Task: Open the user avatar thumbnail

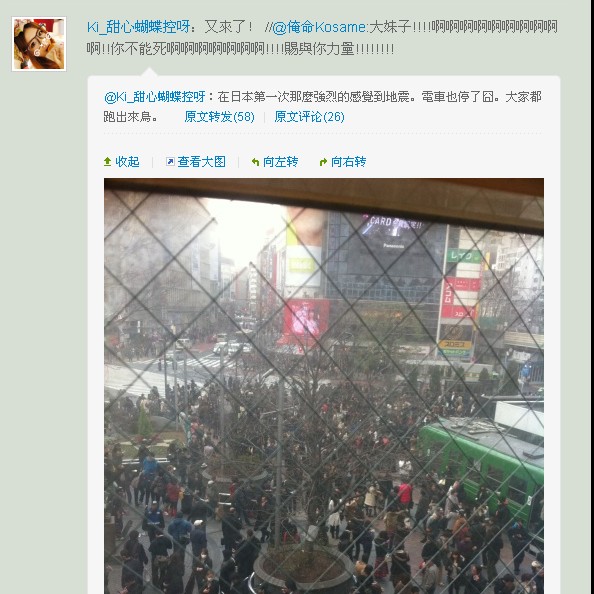Action: (x=39, y=44)
